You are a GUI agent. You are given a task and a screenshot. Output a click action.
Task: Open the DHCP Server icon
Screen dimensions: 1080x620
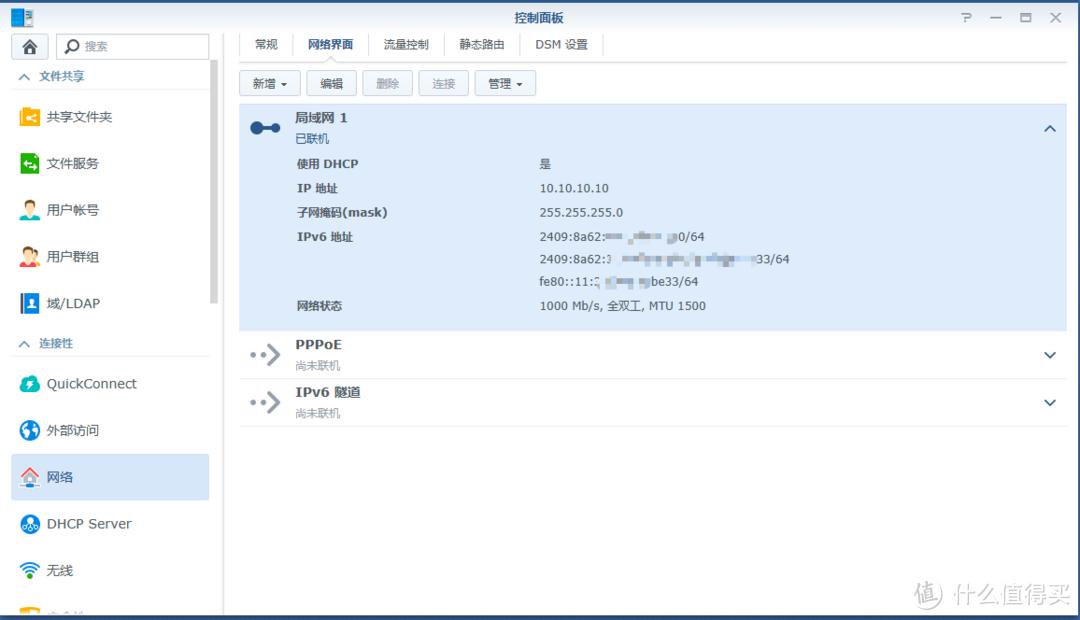point(30,524)
